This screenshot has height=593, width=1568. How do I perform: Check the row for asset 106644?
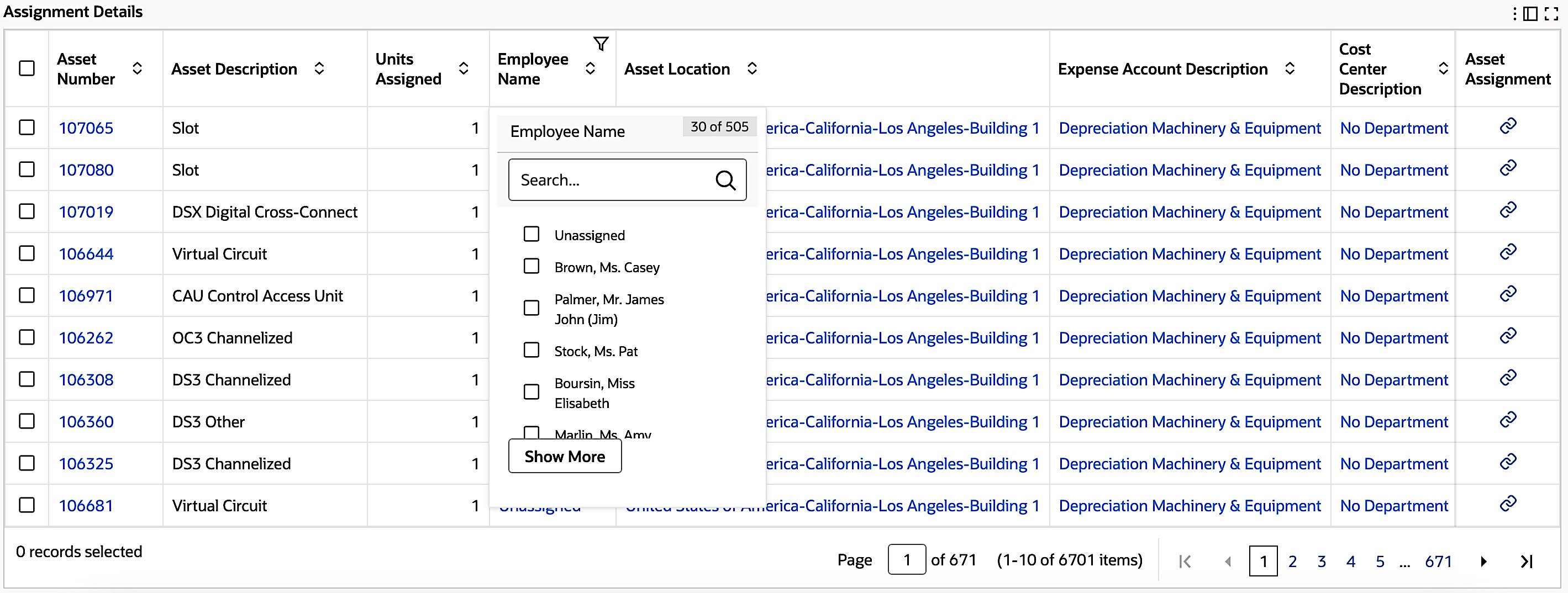coord(27,253)
